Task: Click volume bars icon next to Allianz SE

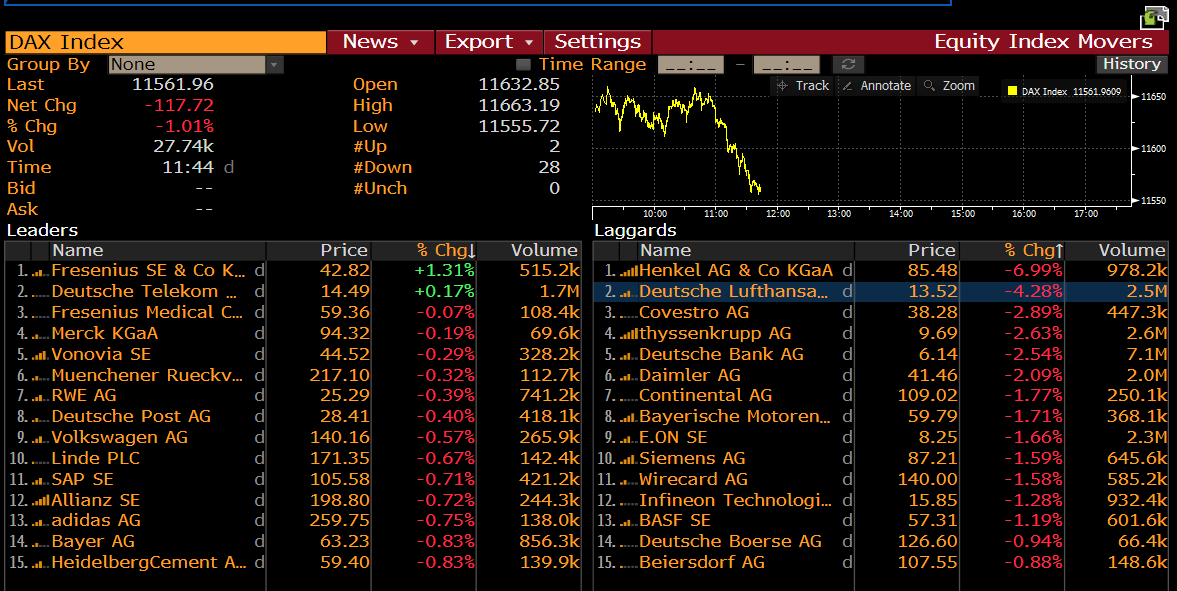Action: point(40,500)
